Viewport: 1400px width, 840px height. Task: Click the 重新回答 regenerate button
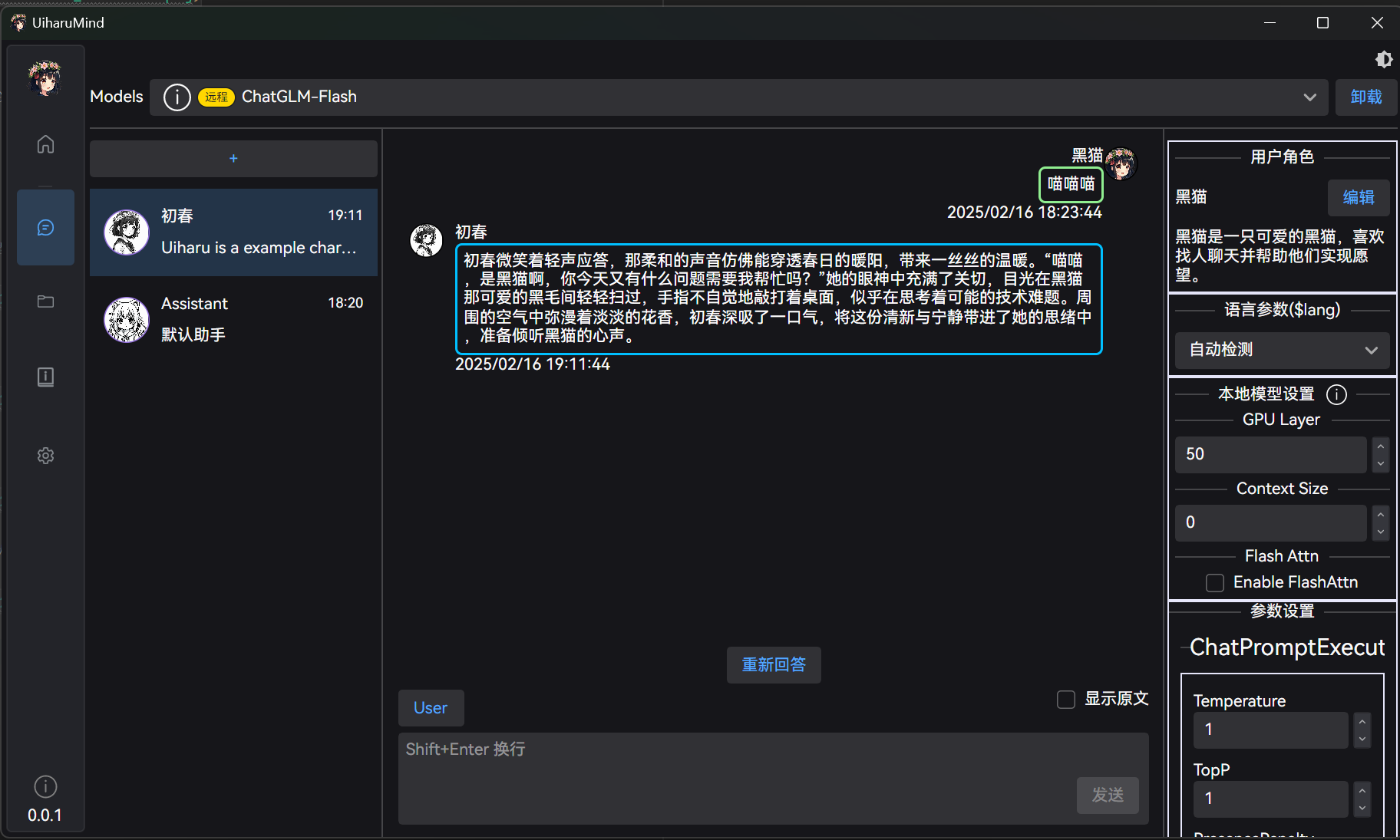point(774,665)
